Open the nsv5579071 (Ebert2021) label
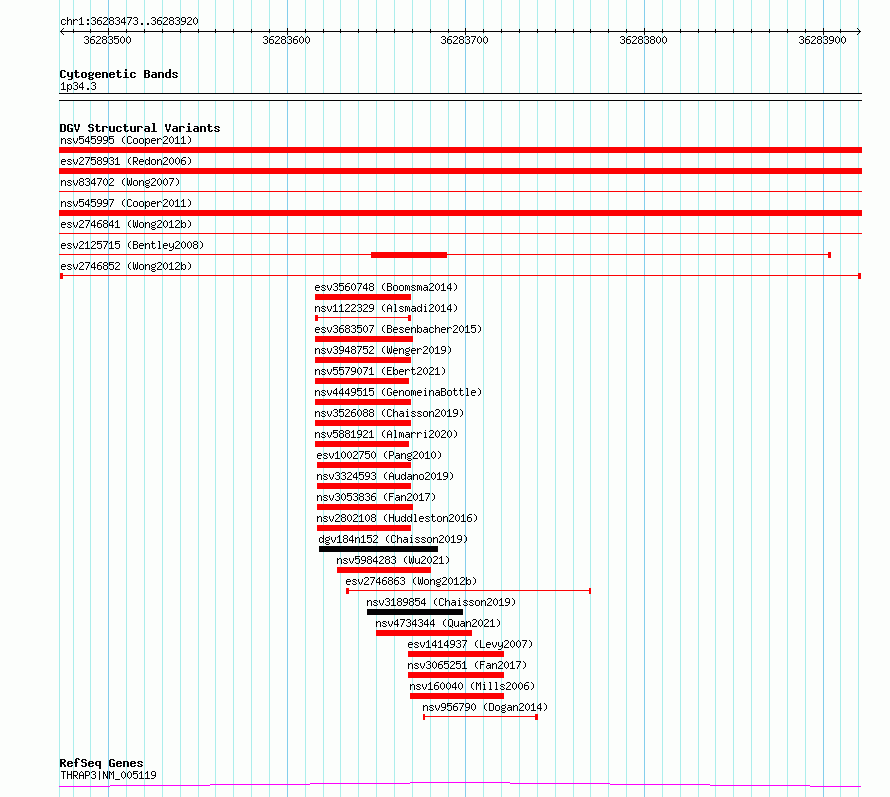 [x=380, y=371]
